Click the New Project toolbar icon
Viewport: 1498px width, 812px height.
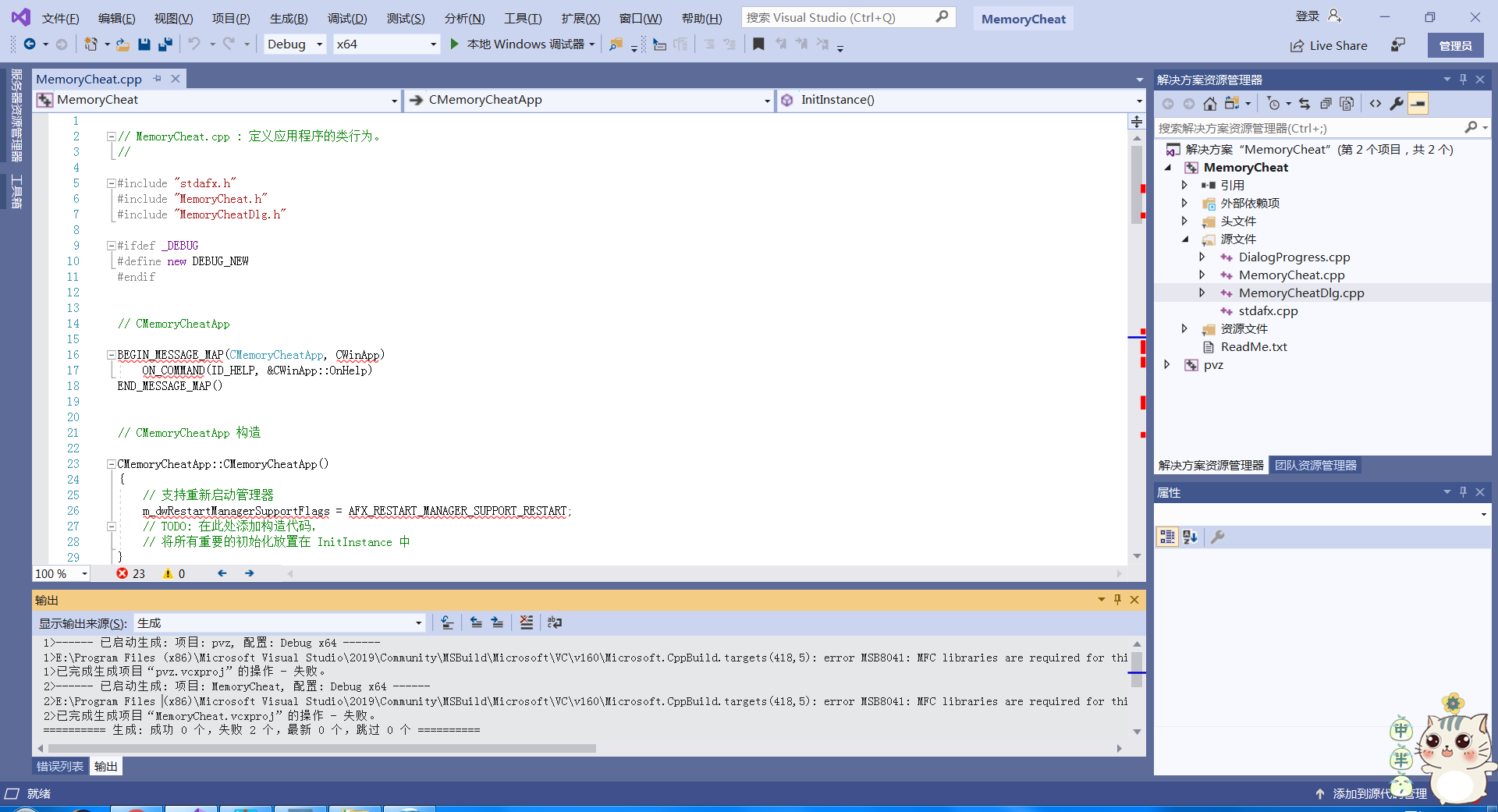pyautogui.click(x=91, y=44)
